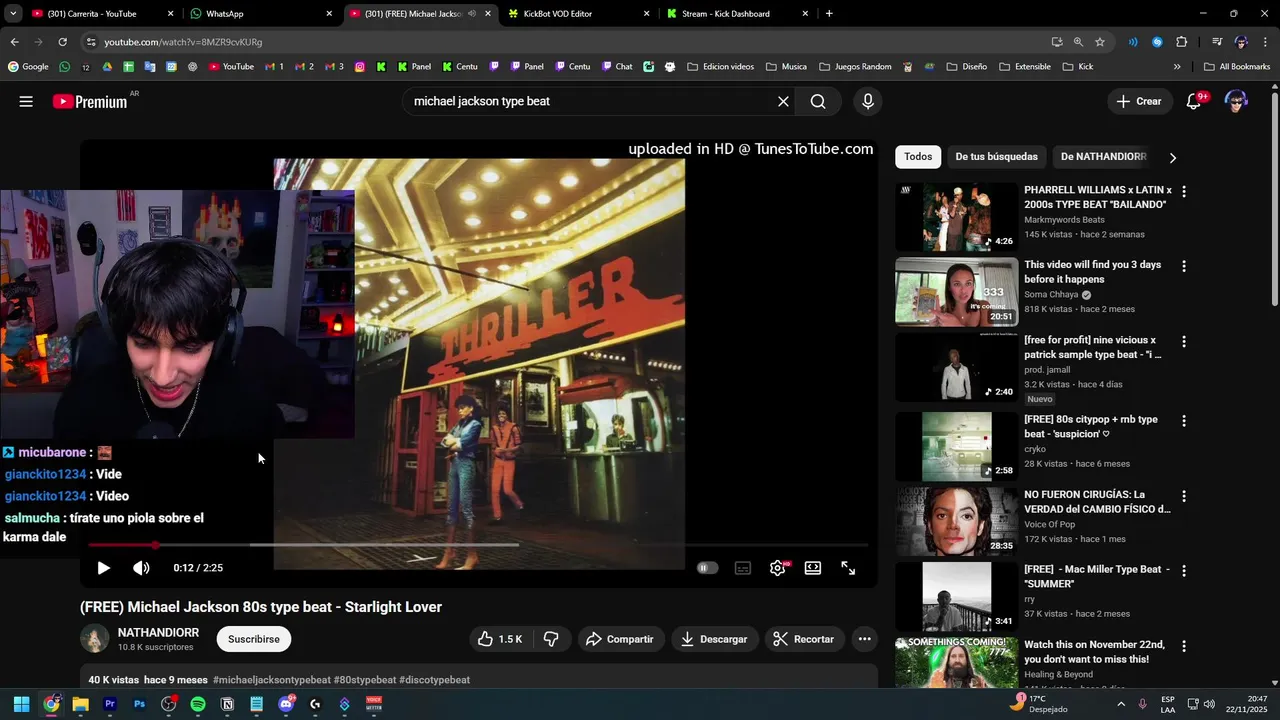Open All Bookmarks folder
Viewport: 1280px width, 720px height.
pyautogui.click(x=1237, y=67)
